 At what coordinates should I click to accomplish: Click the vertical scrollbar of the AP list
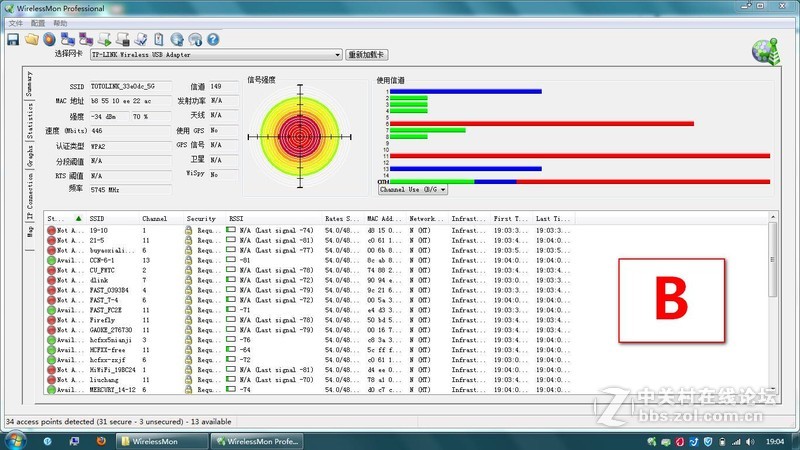772,303
